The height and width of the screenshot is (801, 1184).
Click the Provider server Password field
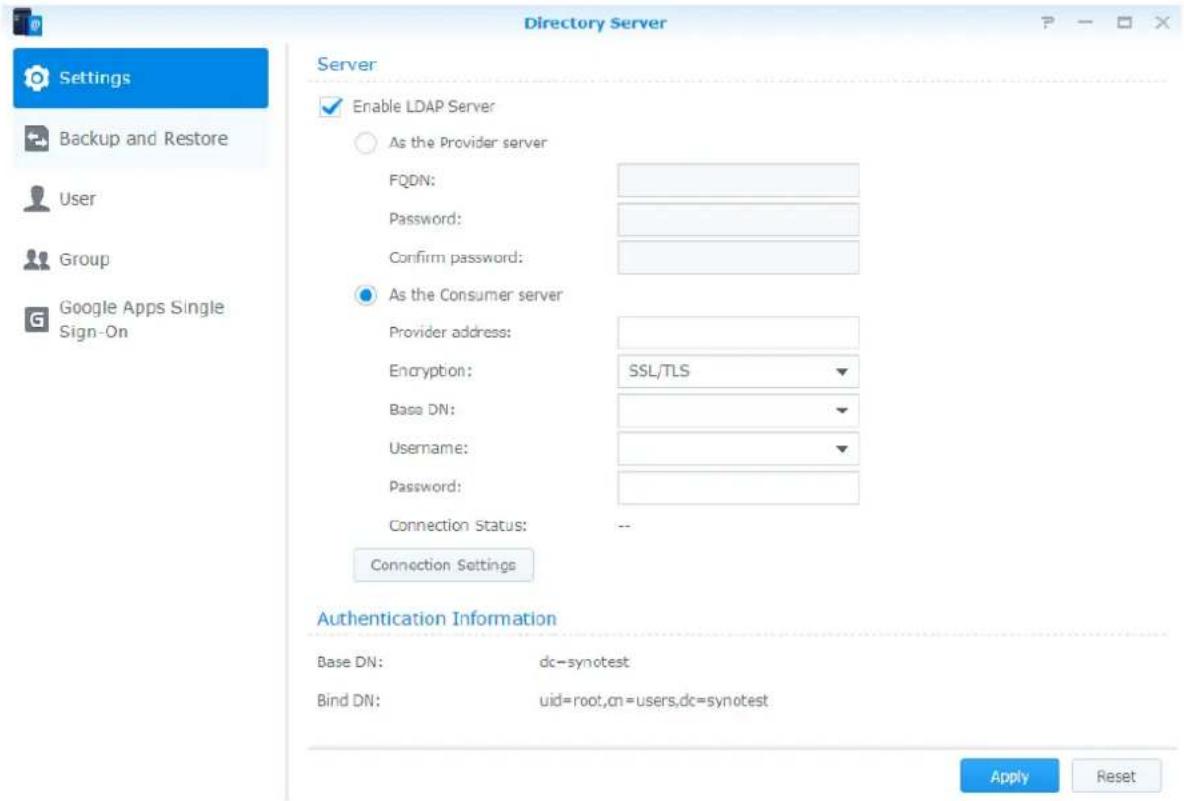click(x=738, y=219)
